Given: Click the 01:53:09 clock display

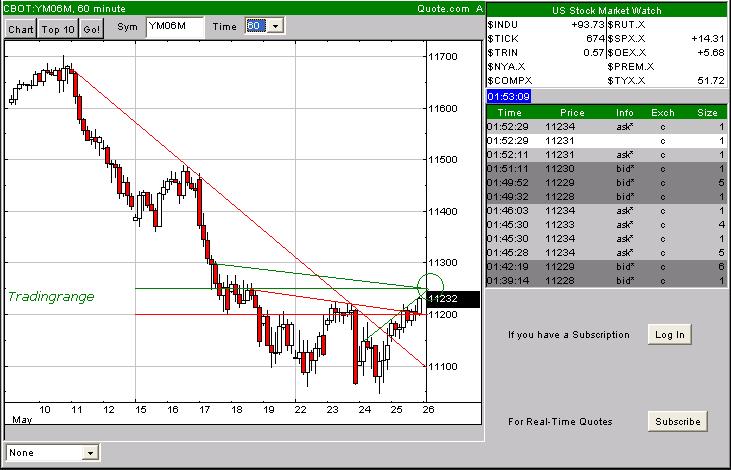Looking at the screenshot, I should click(x=509, y=97).
